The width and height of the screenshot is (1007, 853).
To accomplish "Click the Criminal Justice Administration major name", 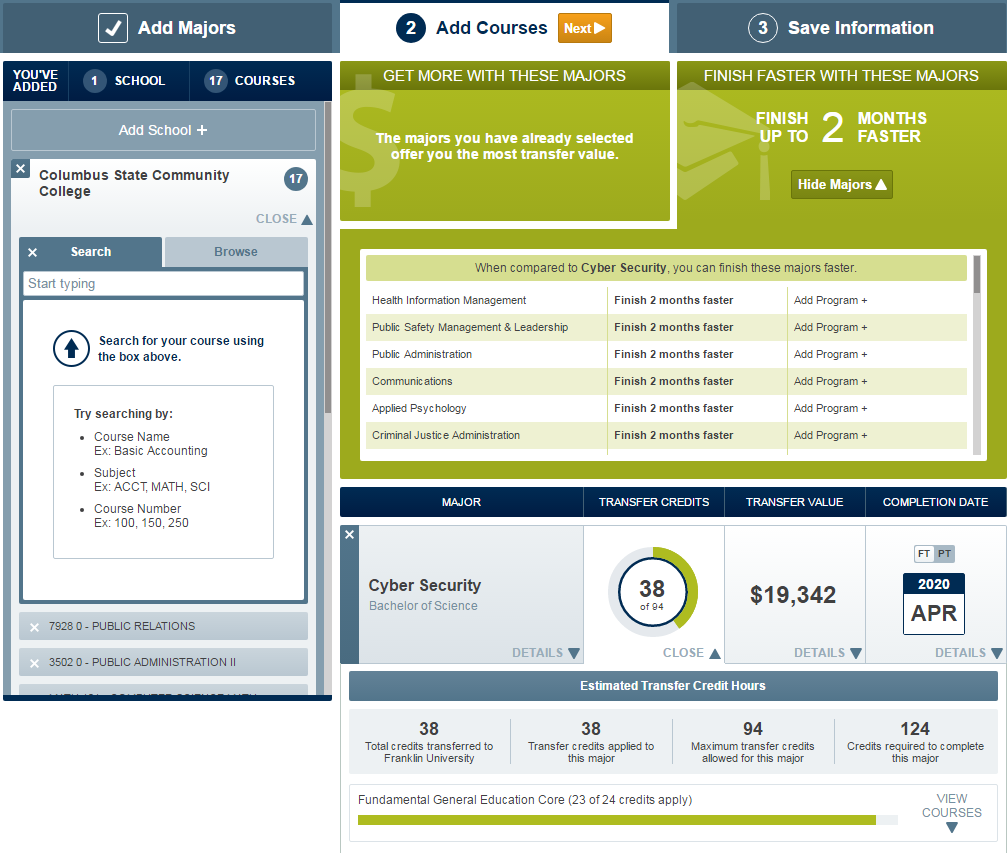I will pos(446,435).
